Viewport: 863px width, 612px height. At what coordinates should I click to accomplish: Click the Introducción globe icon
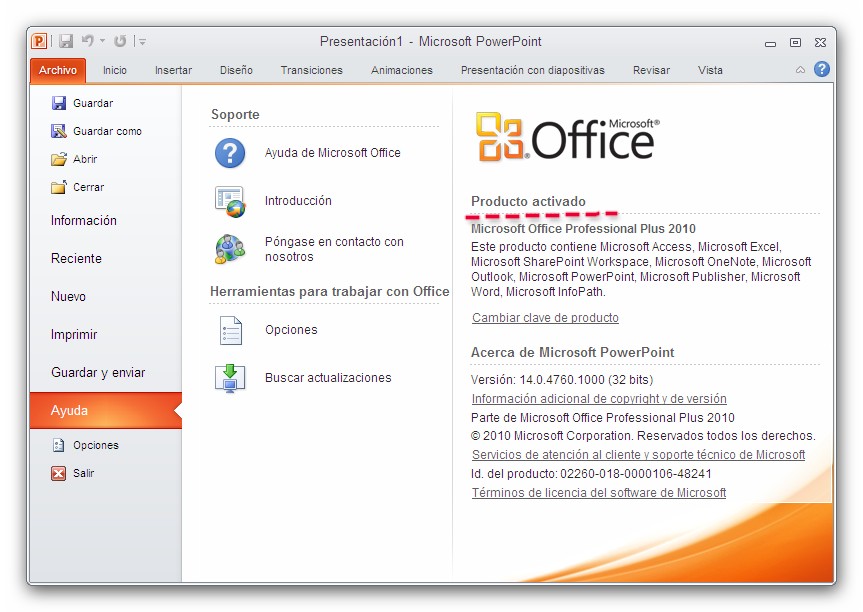point(230,201)
